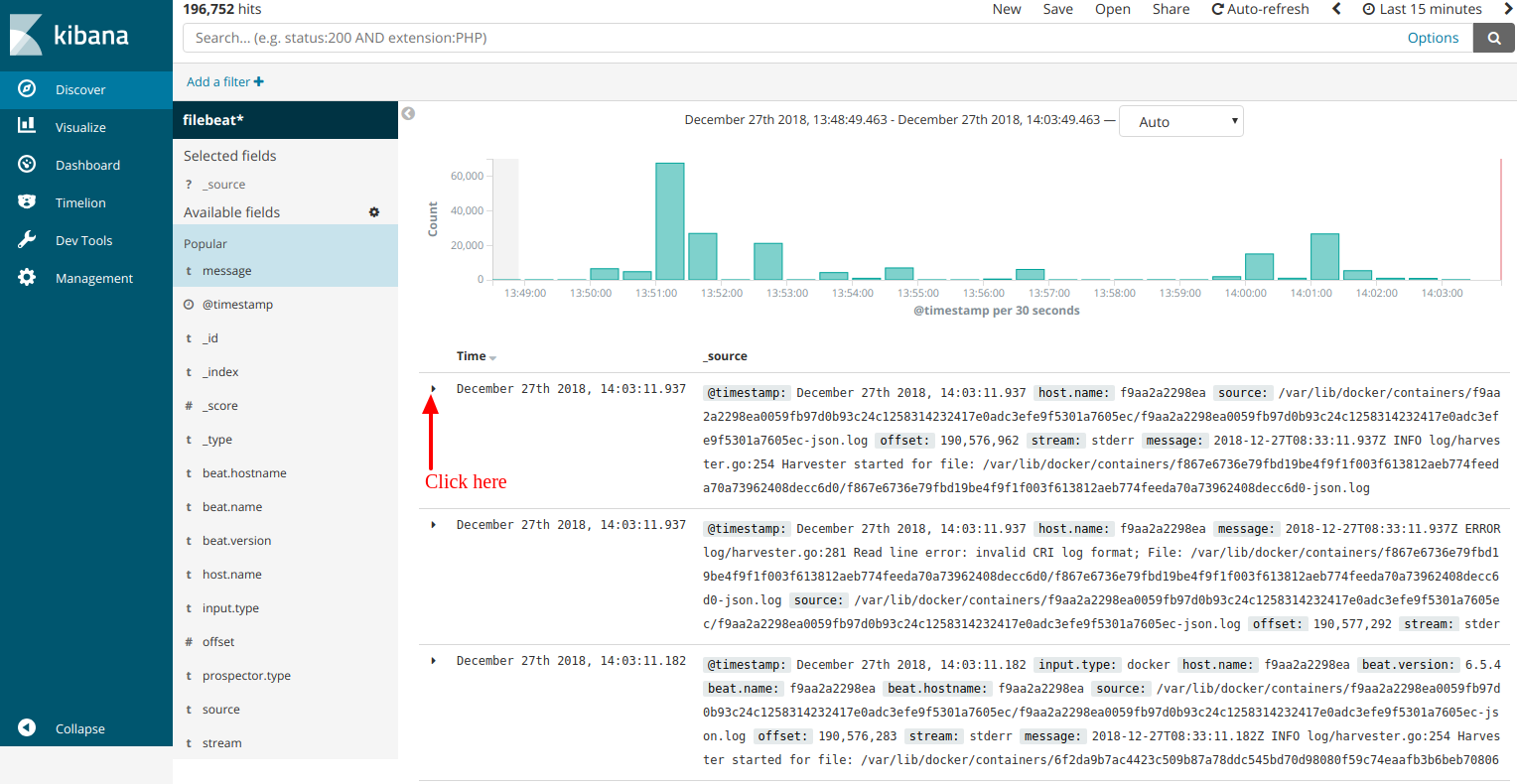Open Available fields settings gear
1517x784 pixels.
tap(374, 212)
